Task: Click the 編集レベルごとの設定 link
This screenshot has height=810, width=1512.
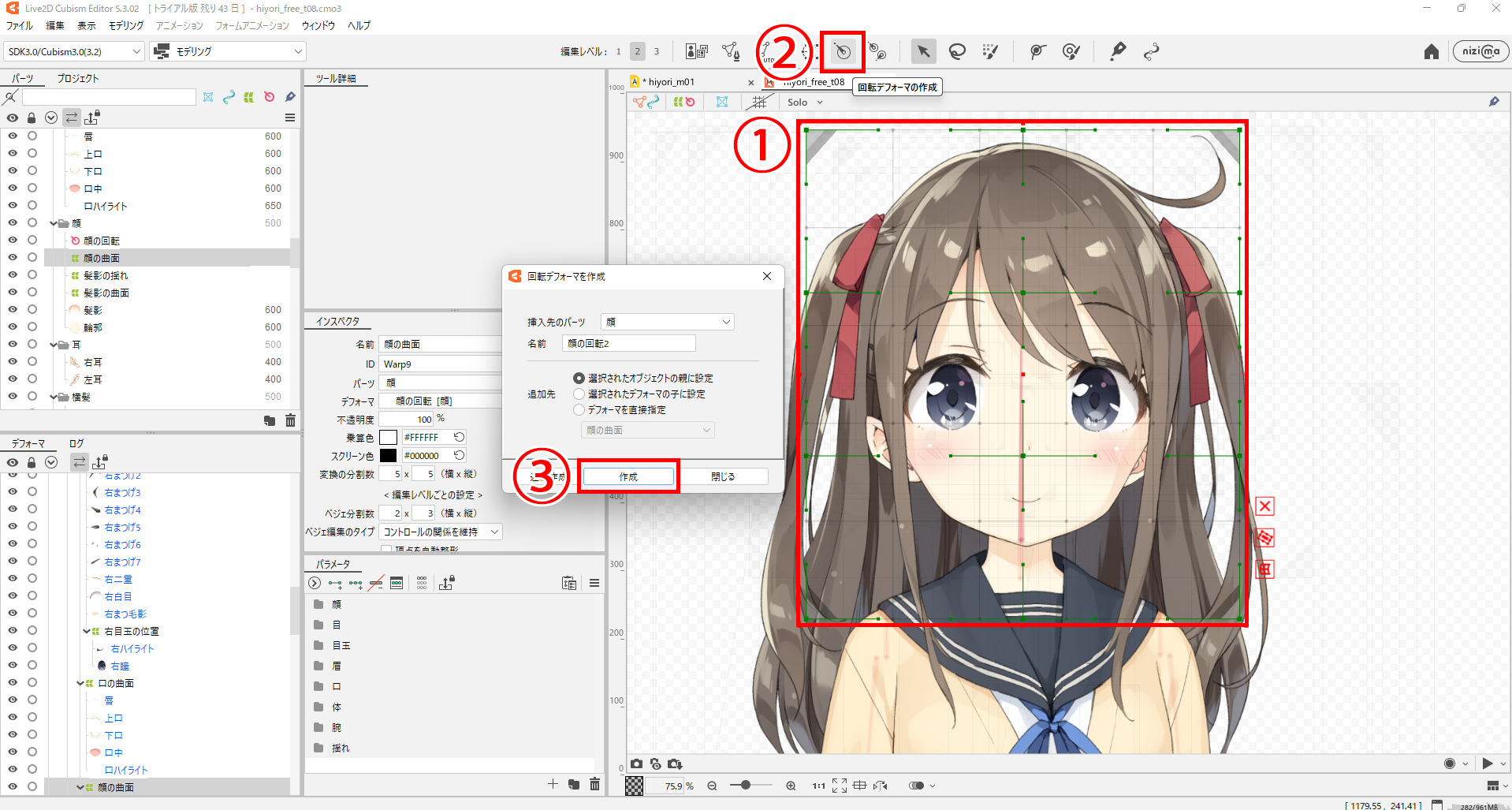Action: [x=433, y=495]
